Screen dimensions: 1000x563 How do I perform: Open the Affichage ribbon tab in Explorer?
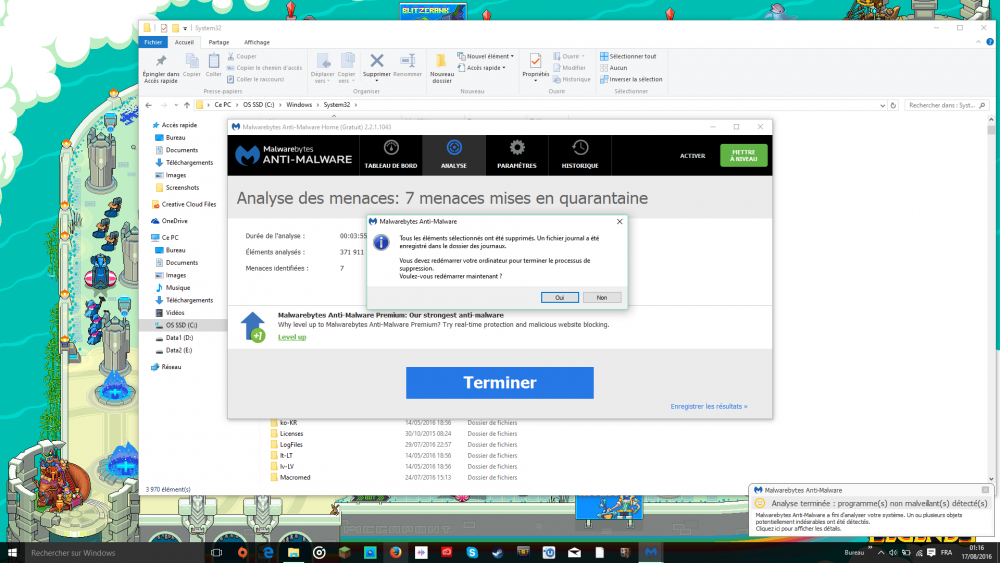(x=257, y=42)
